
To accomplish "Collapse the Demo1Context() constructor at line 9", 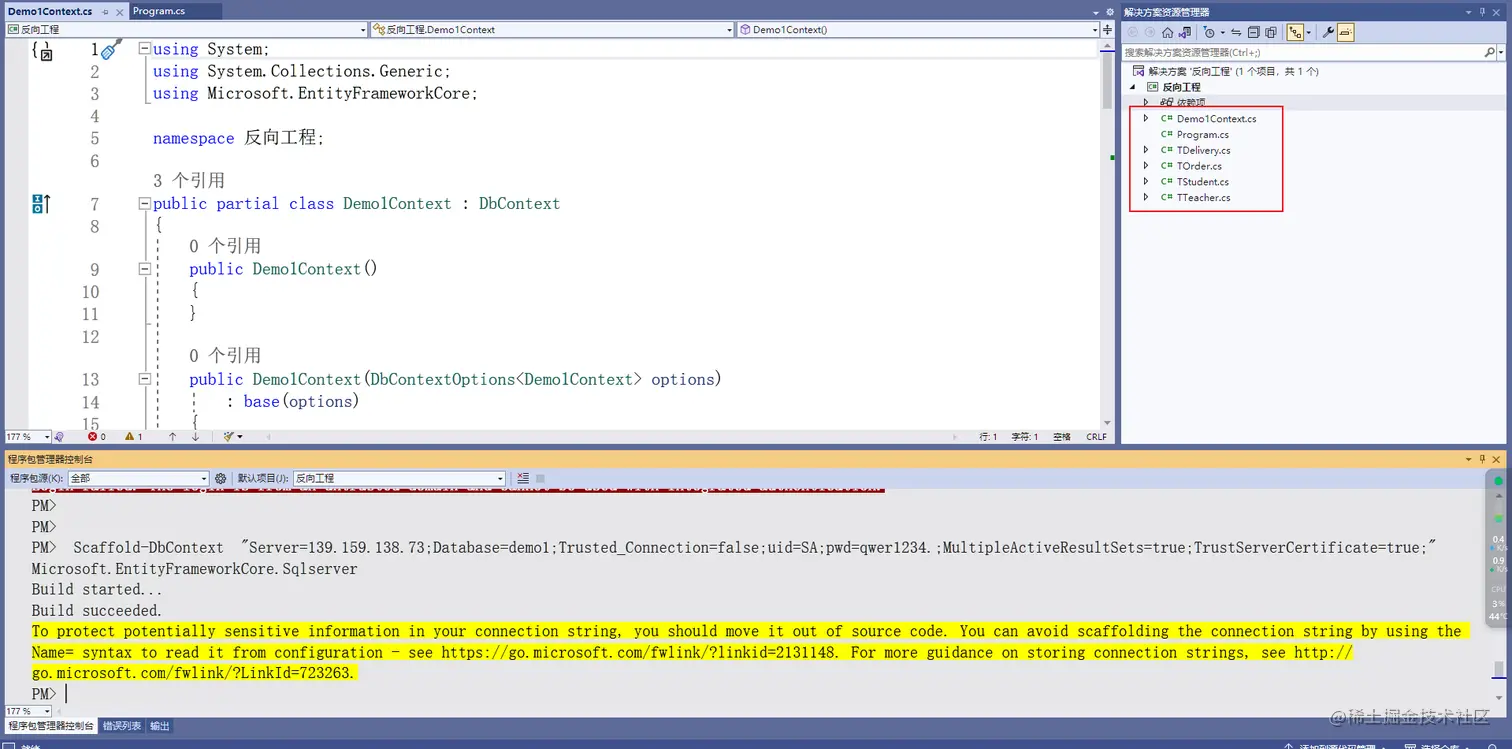I will pyautogui.click(x=144, y=269).
